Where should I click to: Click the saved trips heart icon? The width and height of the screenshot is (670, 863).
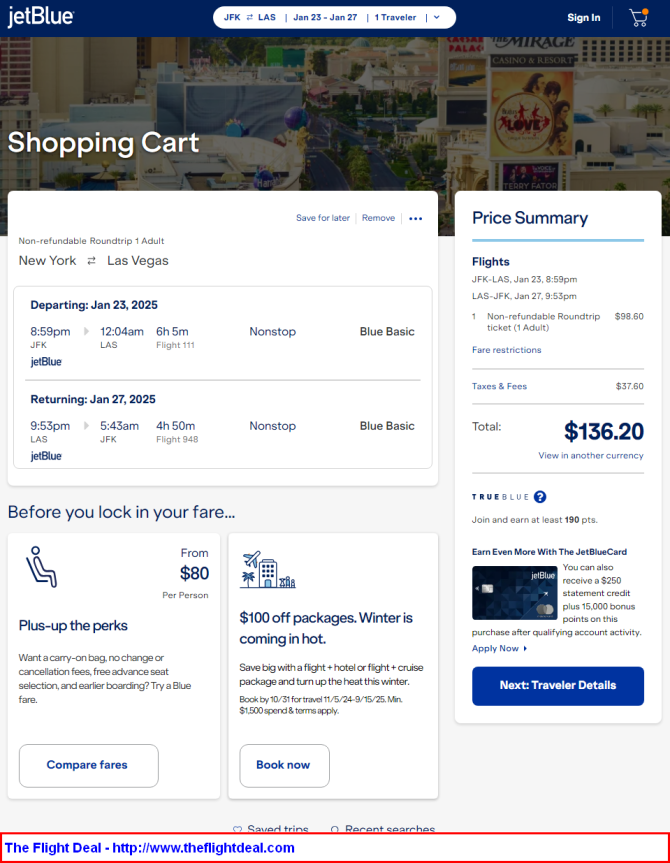237,829
